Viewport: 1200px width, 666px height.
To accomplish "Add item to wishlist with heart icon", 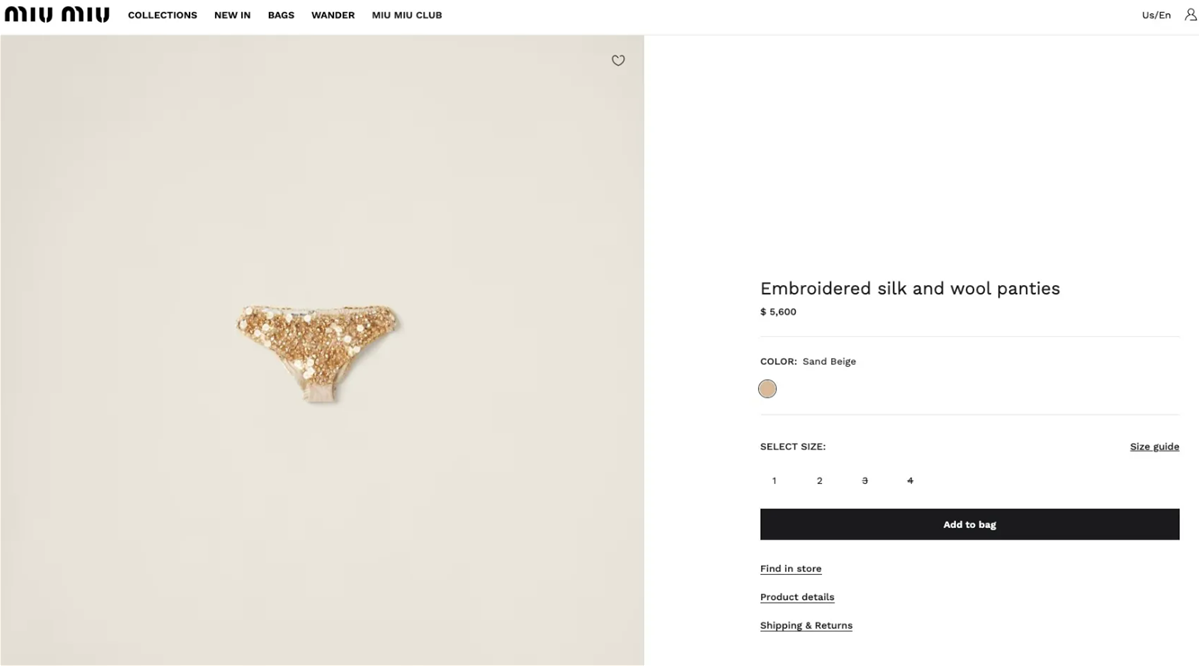I will tap(618, 60).
